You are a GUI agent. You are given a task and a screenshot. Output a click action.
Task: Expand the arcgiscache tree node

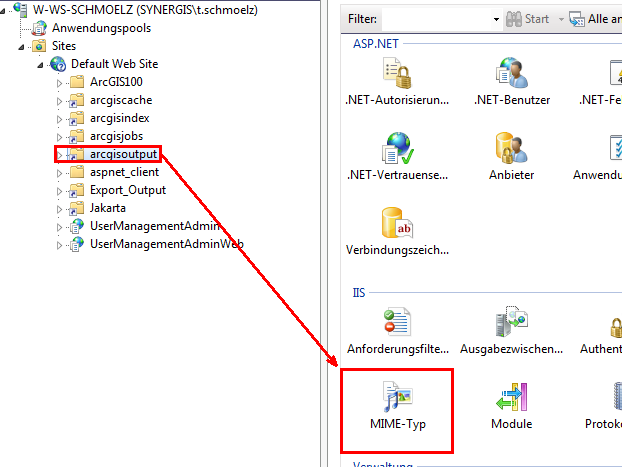pos(59,101)
